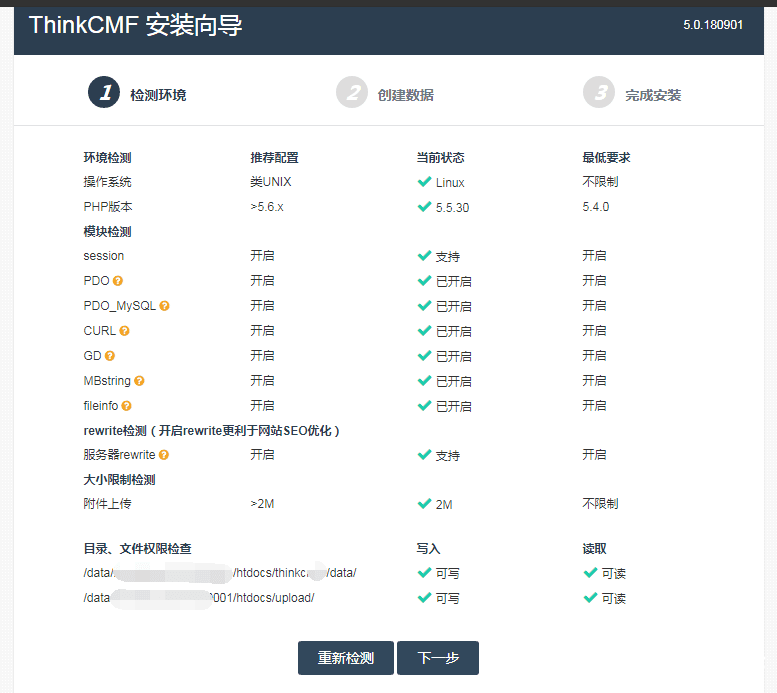
Task: Click the rewrite检测 section heading
Action: (x=212, y=431)
